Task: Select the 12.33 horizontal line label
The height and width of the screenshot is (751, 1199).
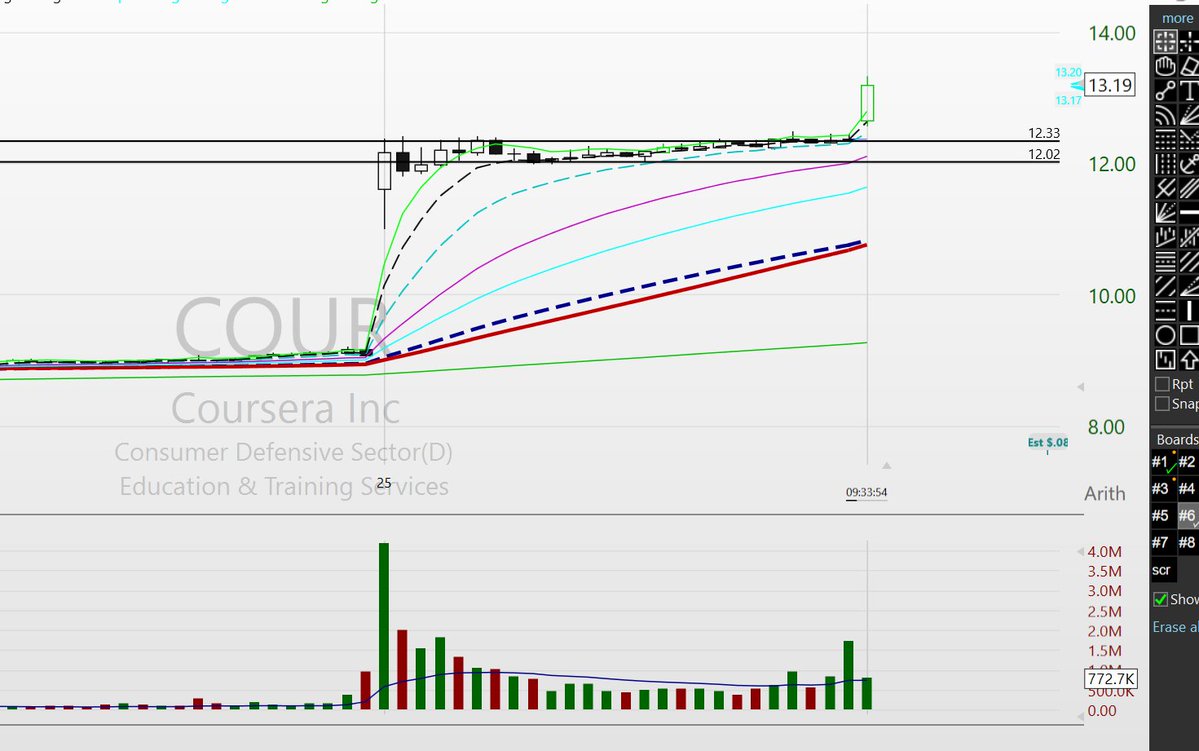Action: [x=1044, y=133]
